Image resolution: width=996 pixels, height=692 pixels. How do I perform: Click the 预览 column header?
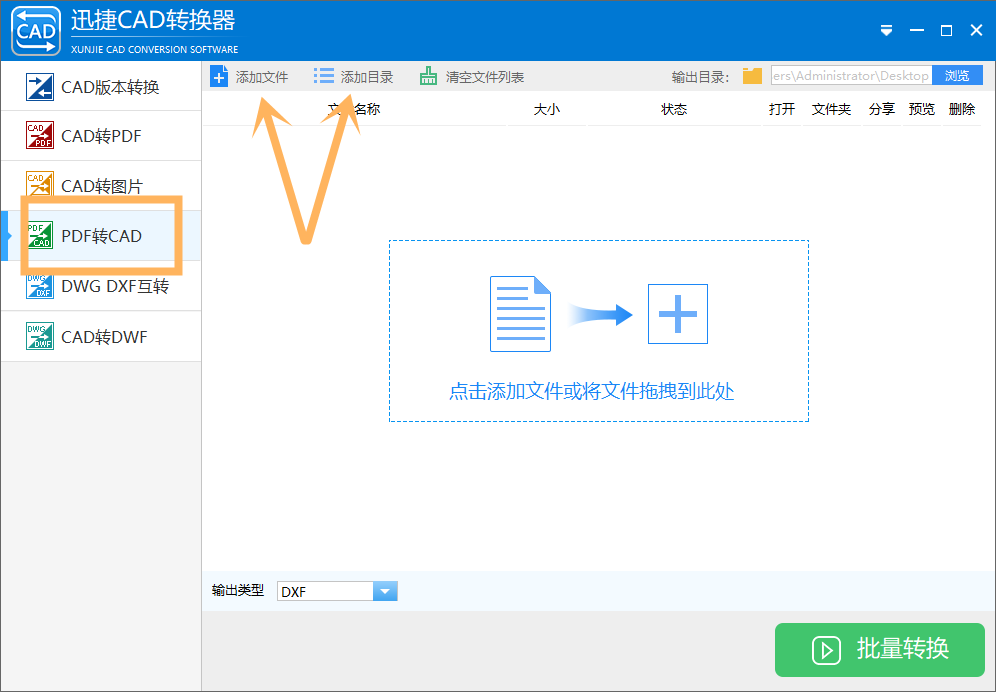point(922,109)
